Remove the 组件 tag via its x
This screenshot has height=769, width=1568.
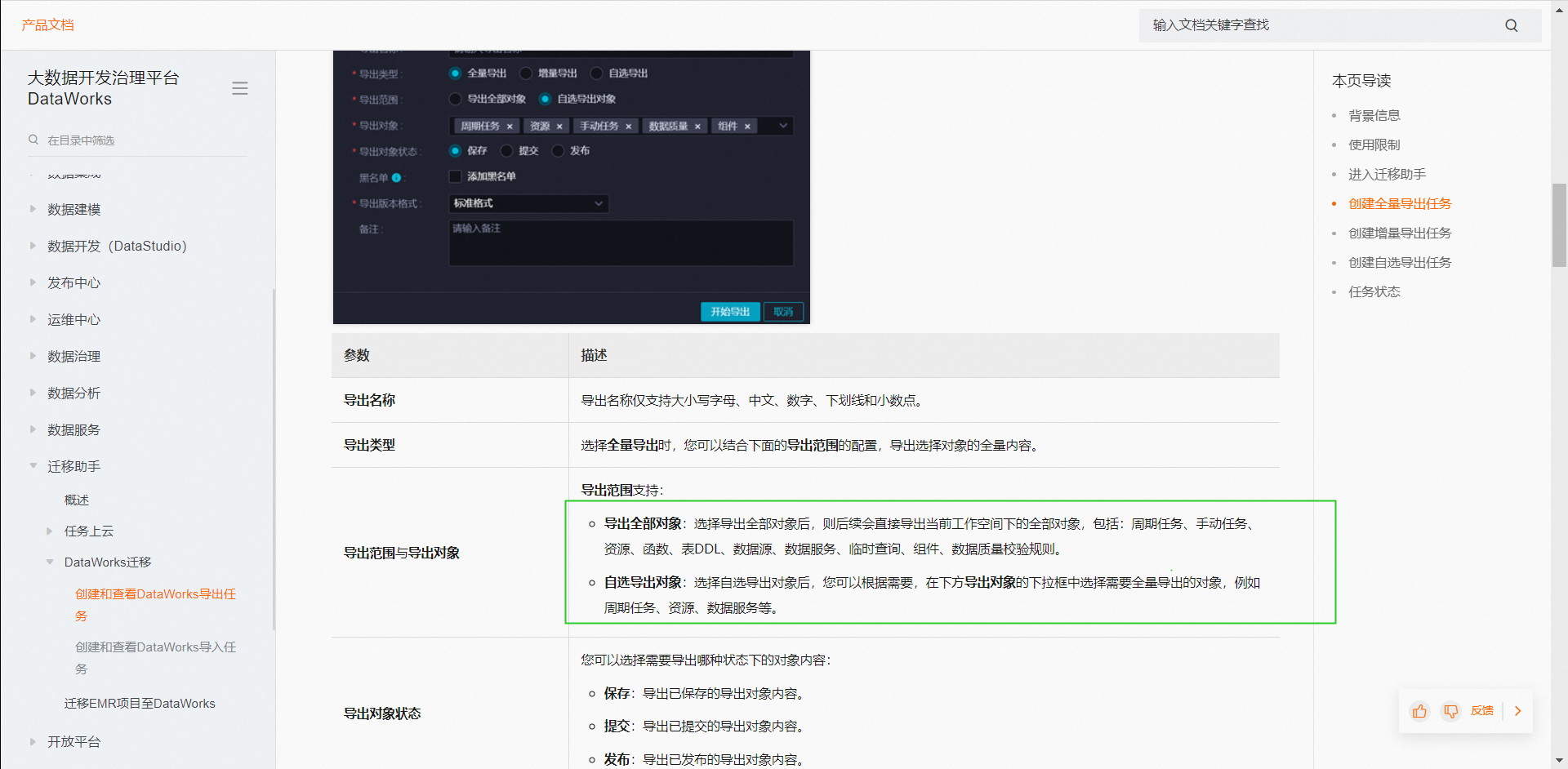click(747, 126)
